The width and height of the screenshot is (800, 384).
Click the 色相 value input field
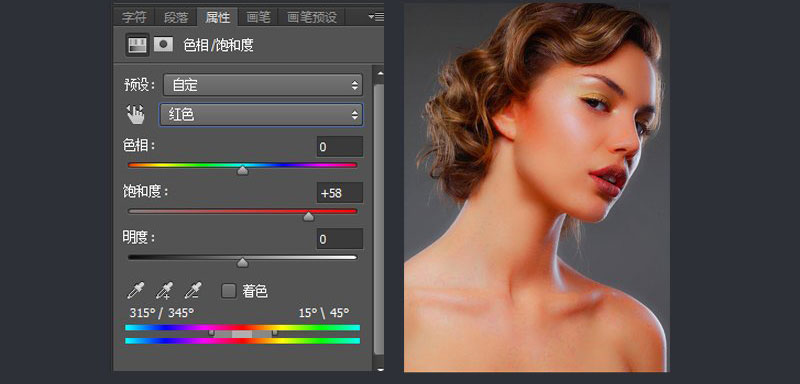point(340,147)
